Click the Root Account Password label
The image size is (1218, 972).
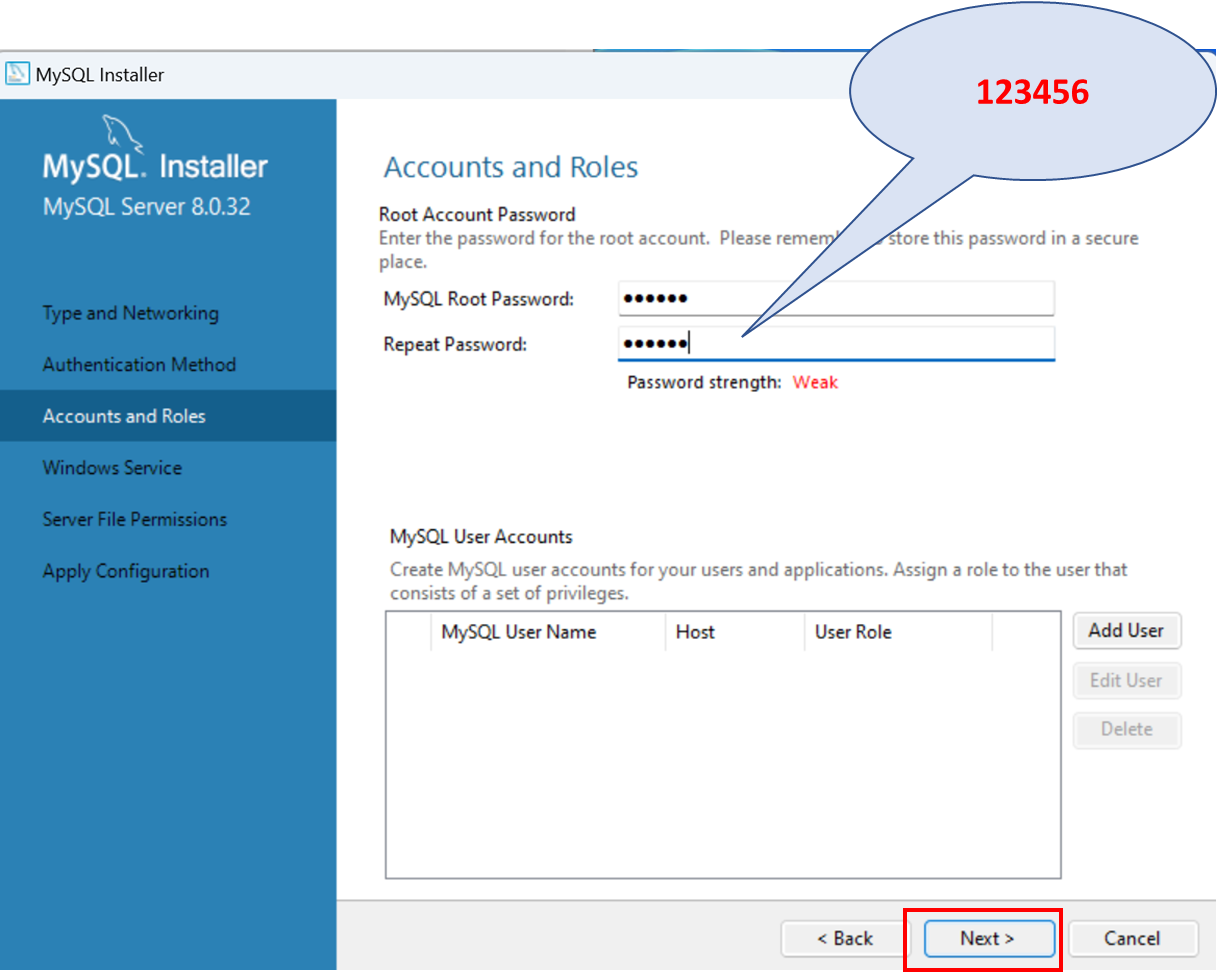tap(478, 214)
